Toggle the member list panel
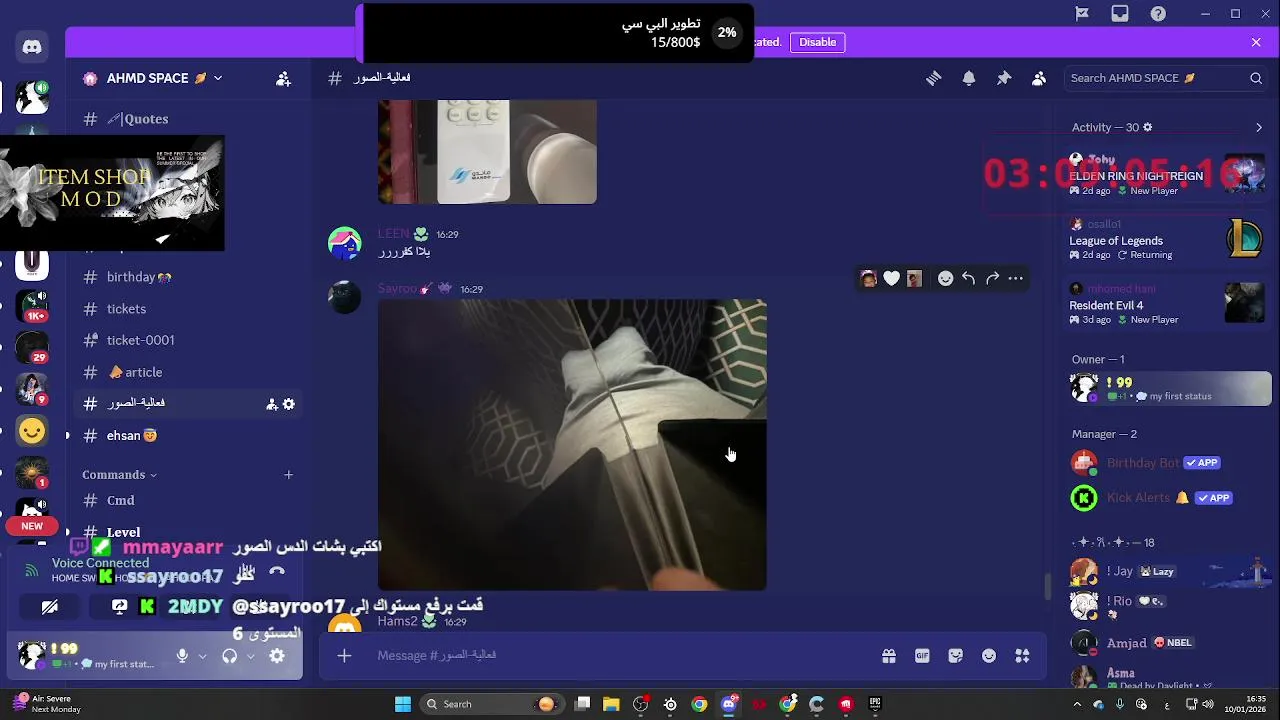The image size is (1280, 720). click(x=1039, y=78)
